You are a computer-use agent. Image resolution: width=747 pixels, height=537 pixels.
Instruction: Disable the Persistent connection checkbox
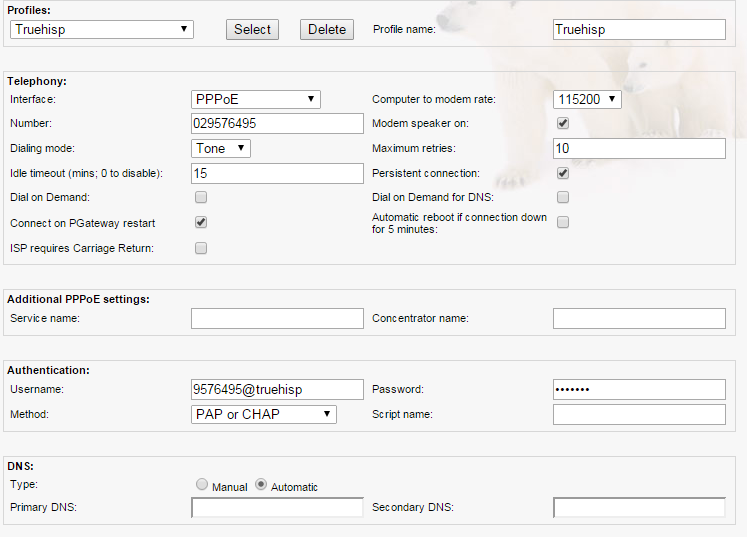point(563,173)
